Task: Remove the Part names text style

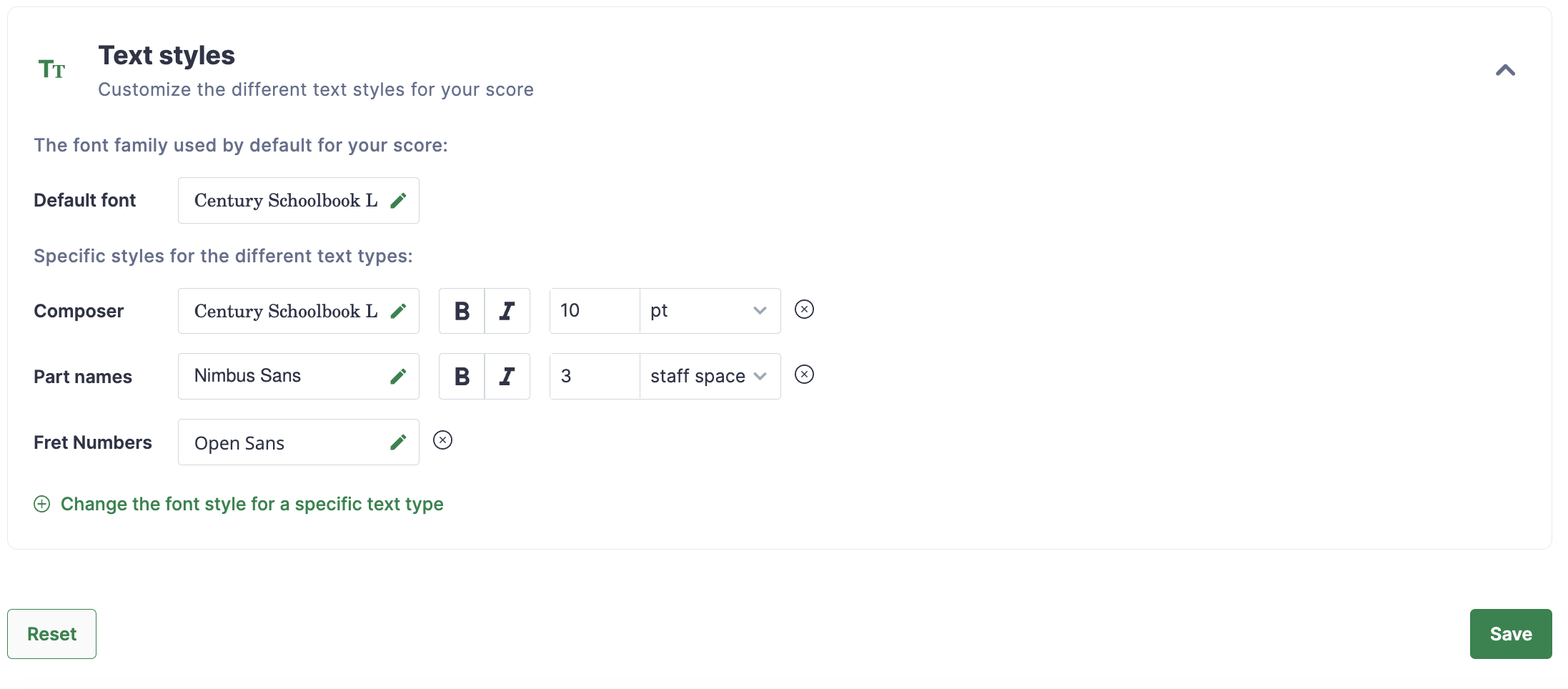Action: (x=804, y=375)
